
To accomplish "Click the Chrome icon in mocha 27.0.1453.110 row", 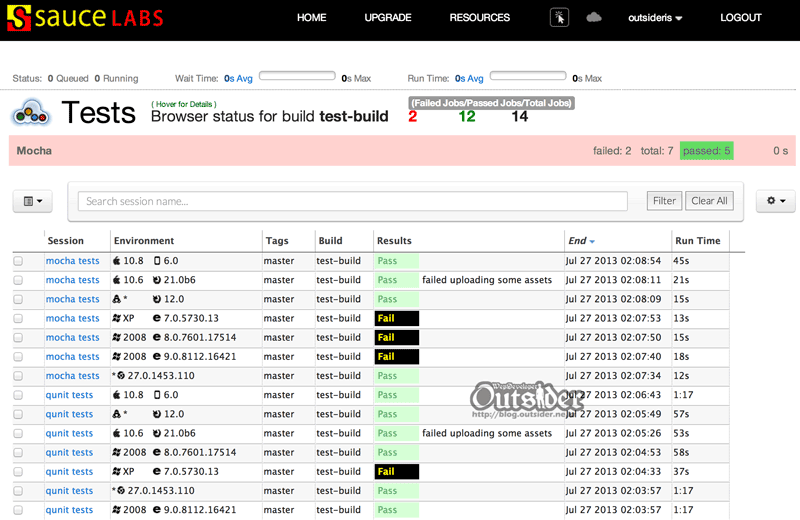I will [121, 376].
